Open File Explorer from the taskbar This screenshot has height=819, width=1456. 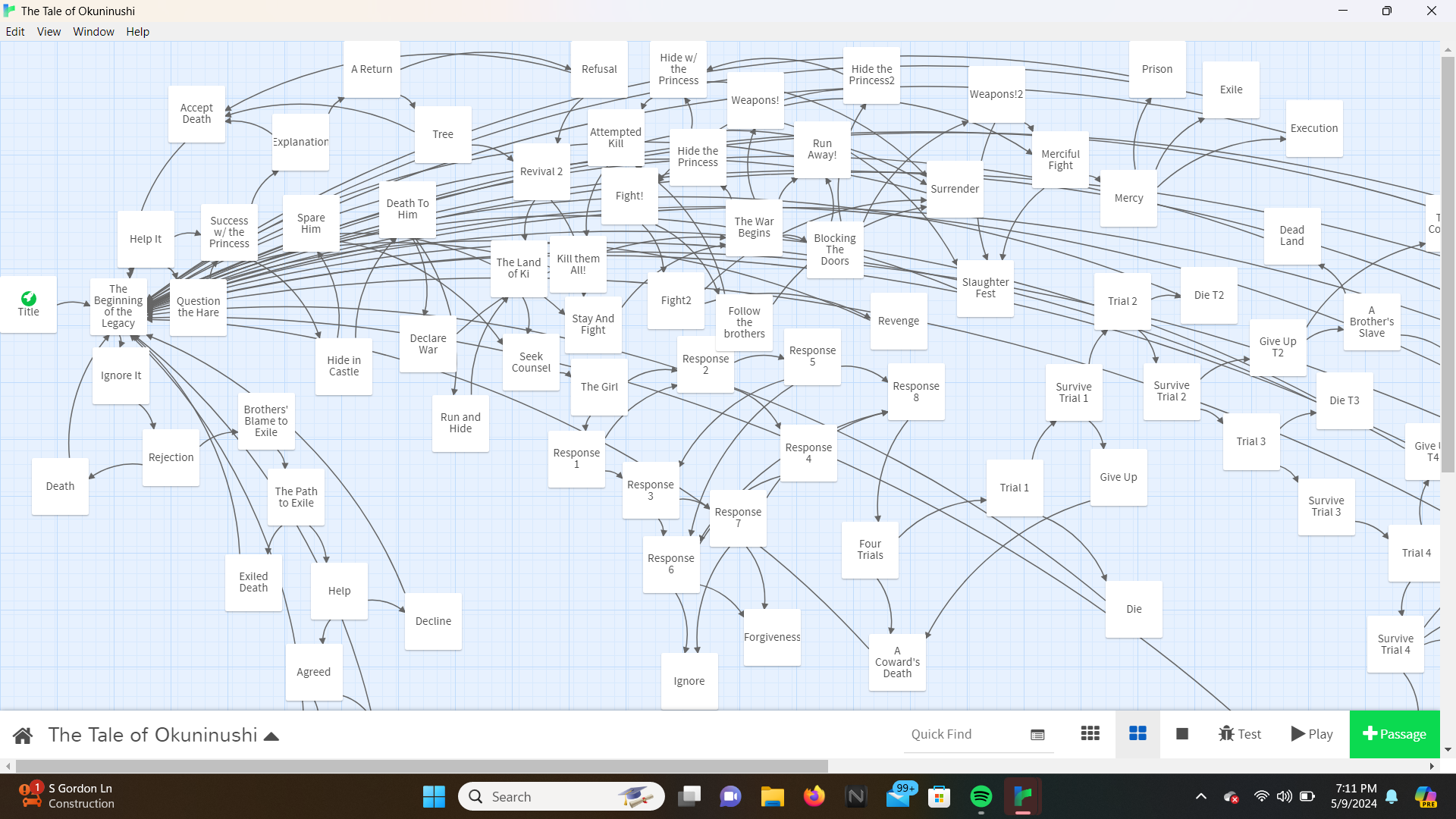[772, 796]
